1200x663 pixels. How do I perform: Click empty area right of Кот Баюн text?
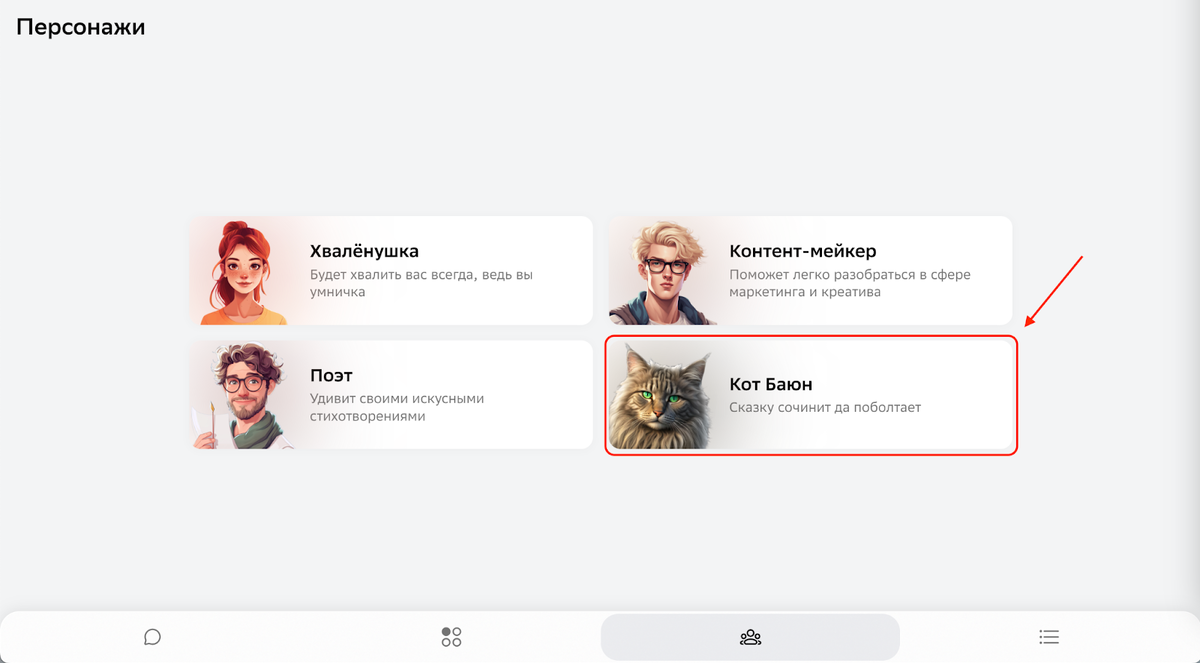point(965,396)
